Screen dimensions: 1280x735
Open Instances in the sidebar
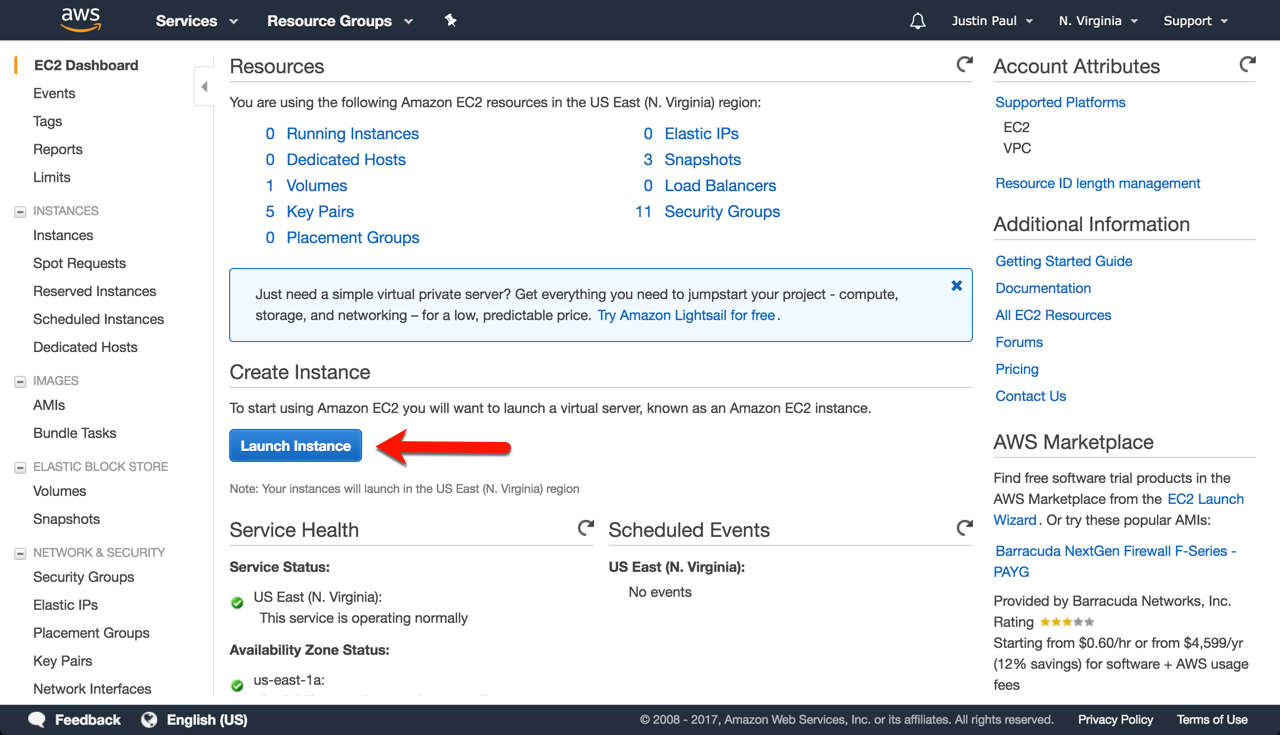pyautogui.click(x=63, y=235)
